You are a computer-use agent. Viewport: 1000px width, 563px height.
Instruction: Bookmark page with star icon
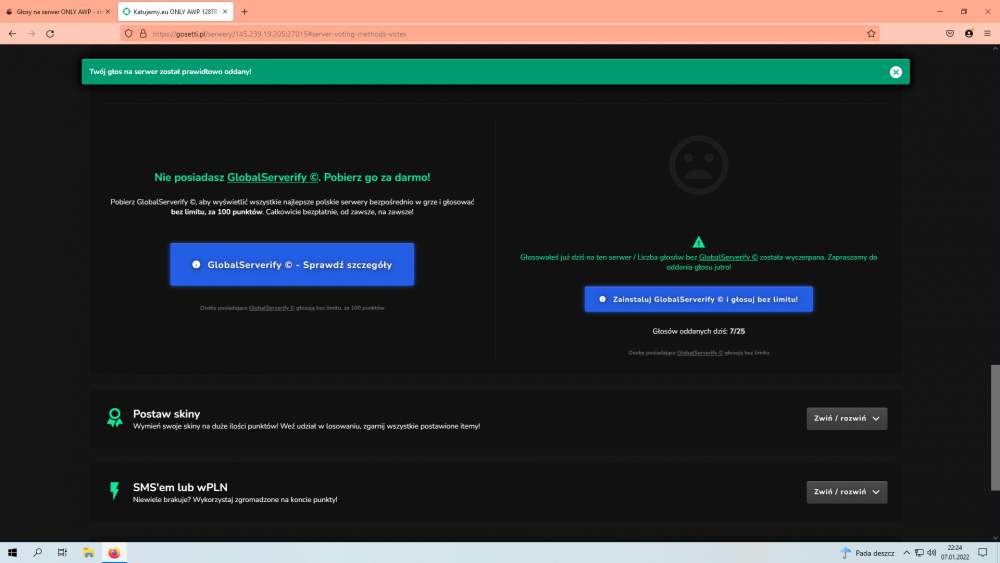click(871, 34)
